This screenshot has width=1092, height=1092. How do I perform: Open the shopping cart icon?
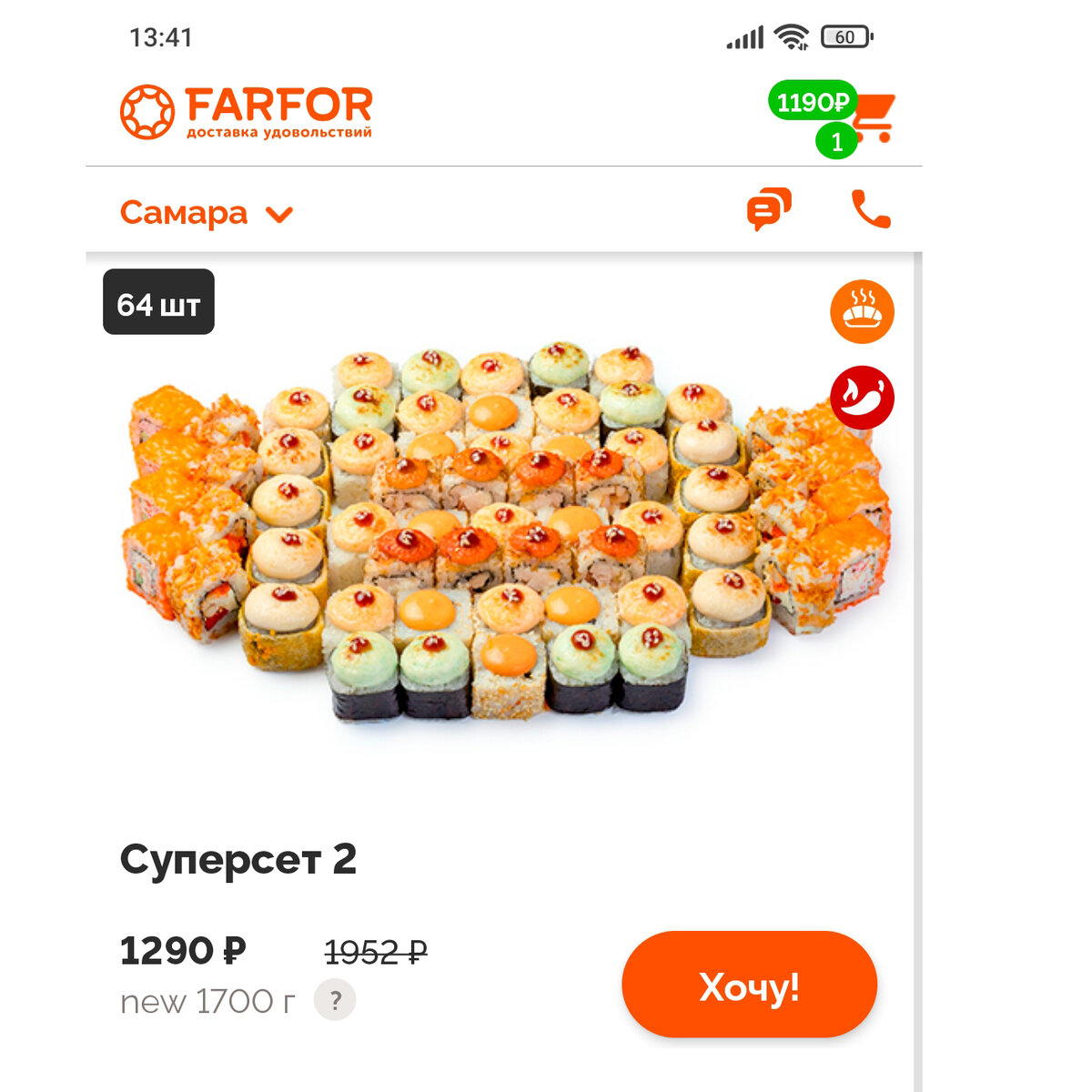874,117
